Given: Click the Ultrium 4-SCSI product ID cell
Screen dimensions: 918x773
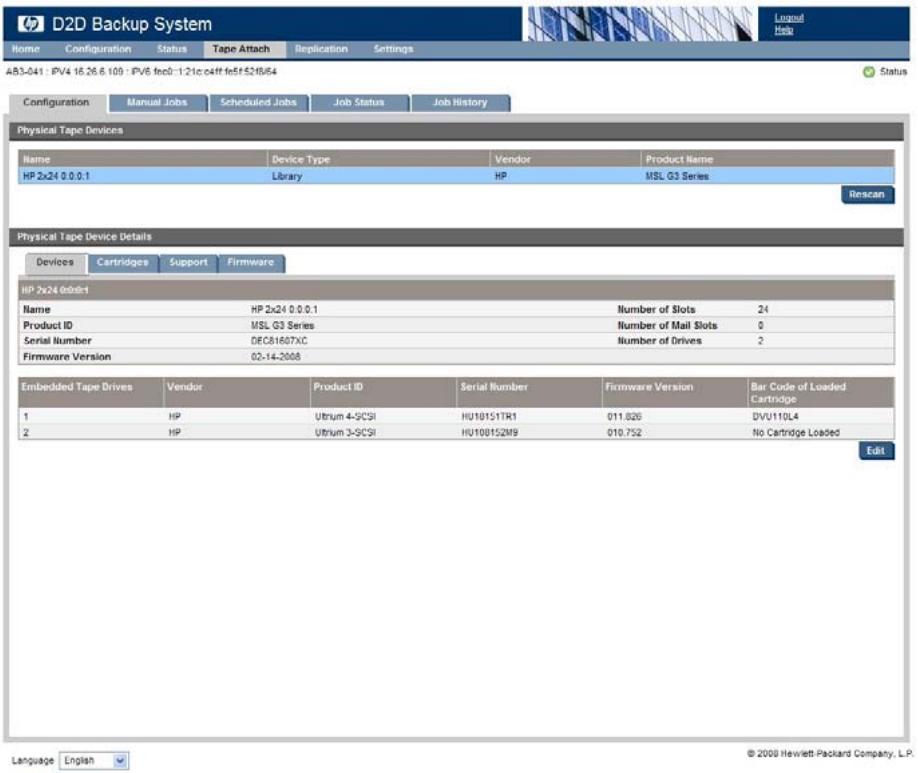Looking at the screenshot, I should pos(345,416).
